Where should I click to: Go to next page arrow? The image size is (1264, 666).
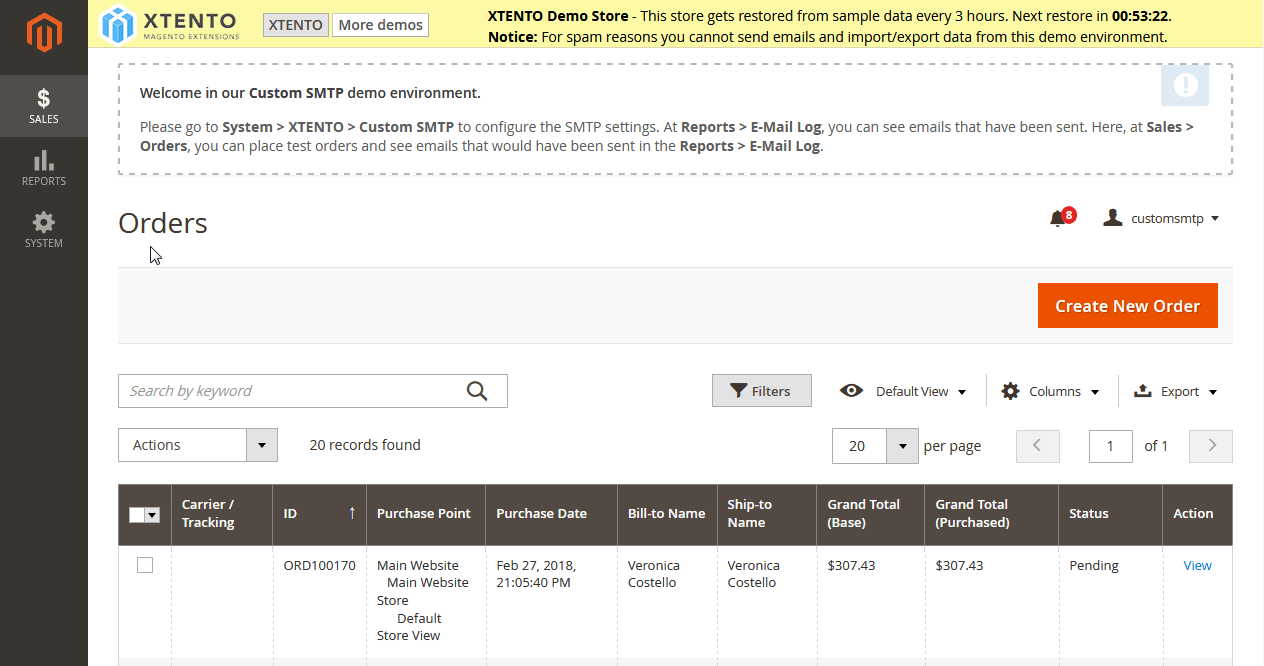pyautogui.click(x=1211, y=446)
